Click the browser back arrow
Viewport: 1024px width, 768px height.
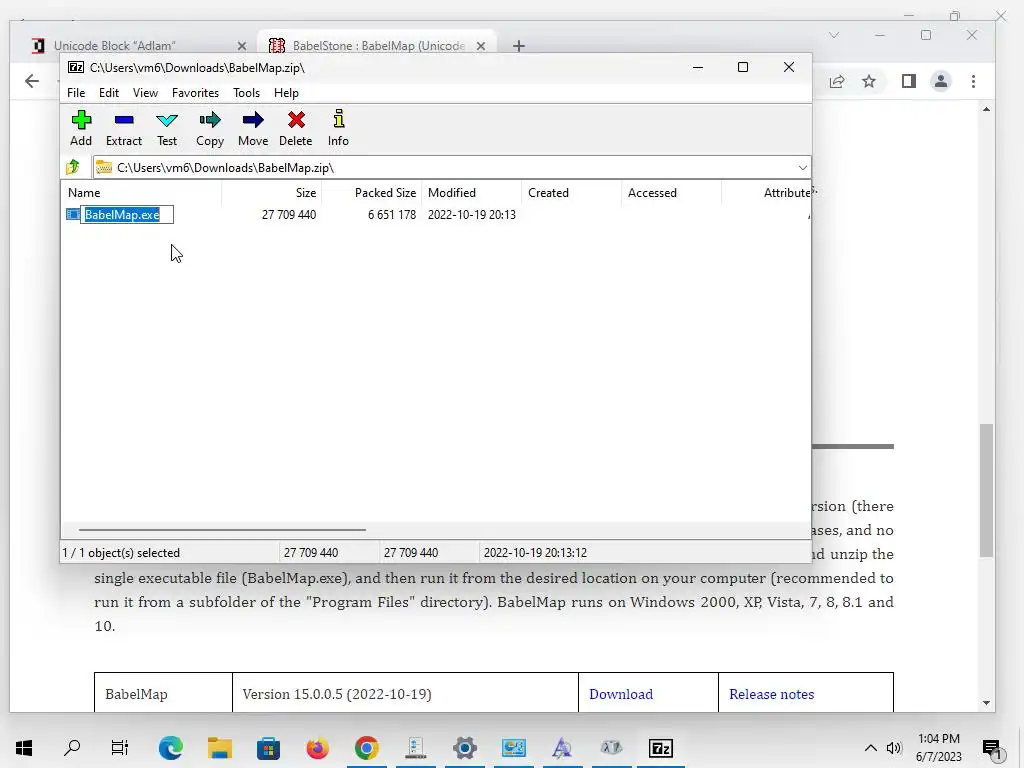pyautogui.click(x=32, y=81)
